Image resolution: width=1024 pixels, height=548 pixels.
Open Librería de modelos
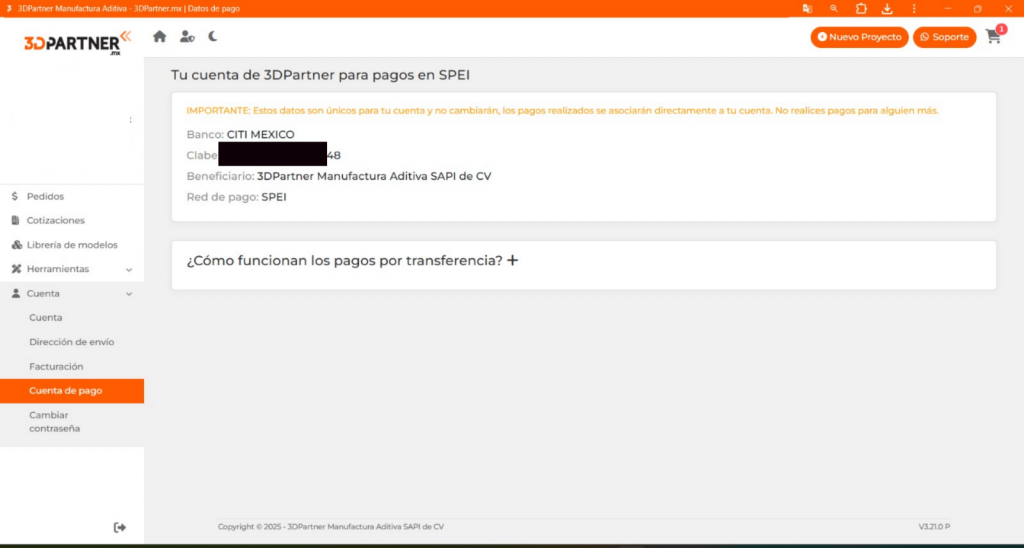[71, 245]
